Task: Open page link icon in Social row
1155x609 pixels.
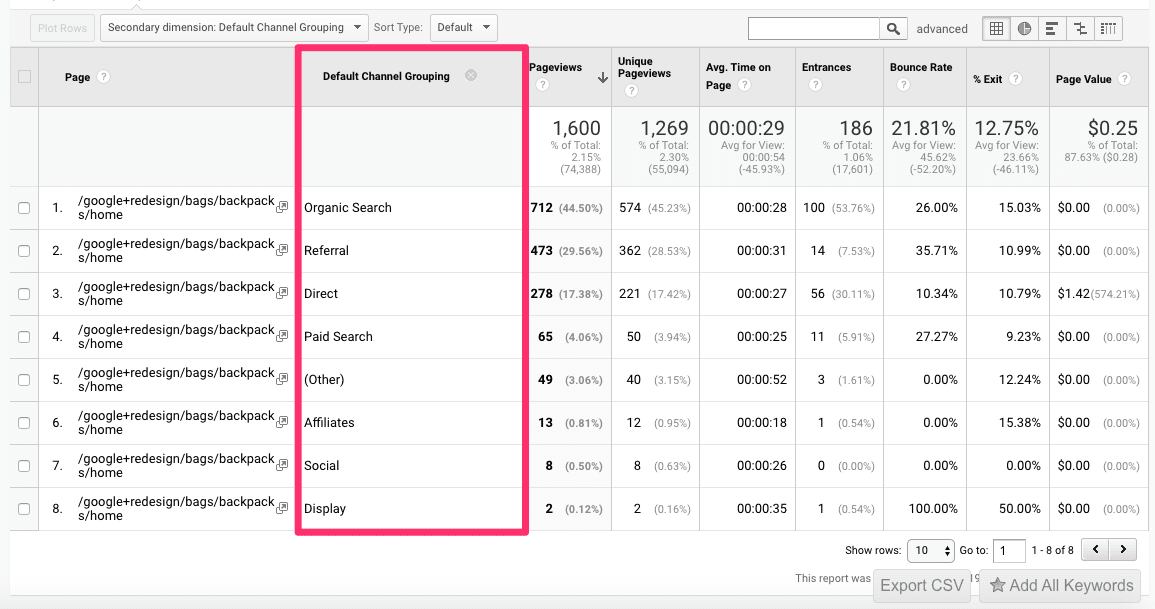Action: (281, 465)
